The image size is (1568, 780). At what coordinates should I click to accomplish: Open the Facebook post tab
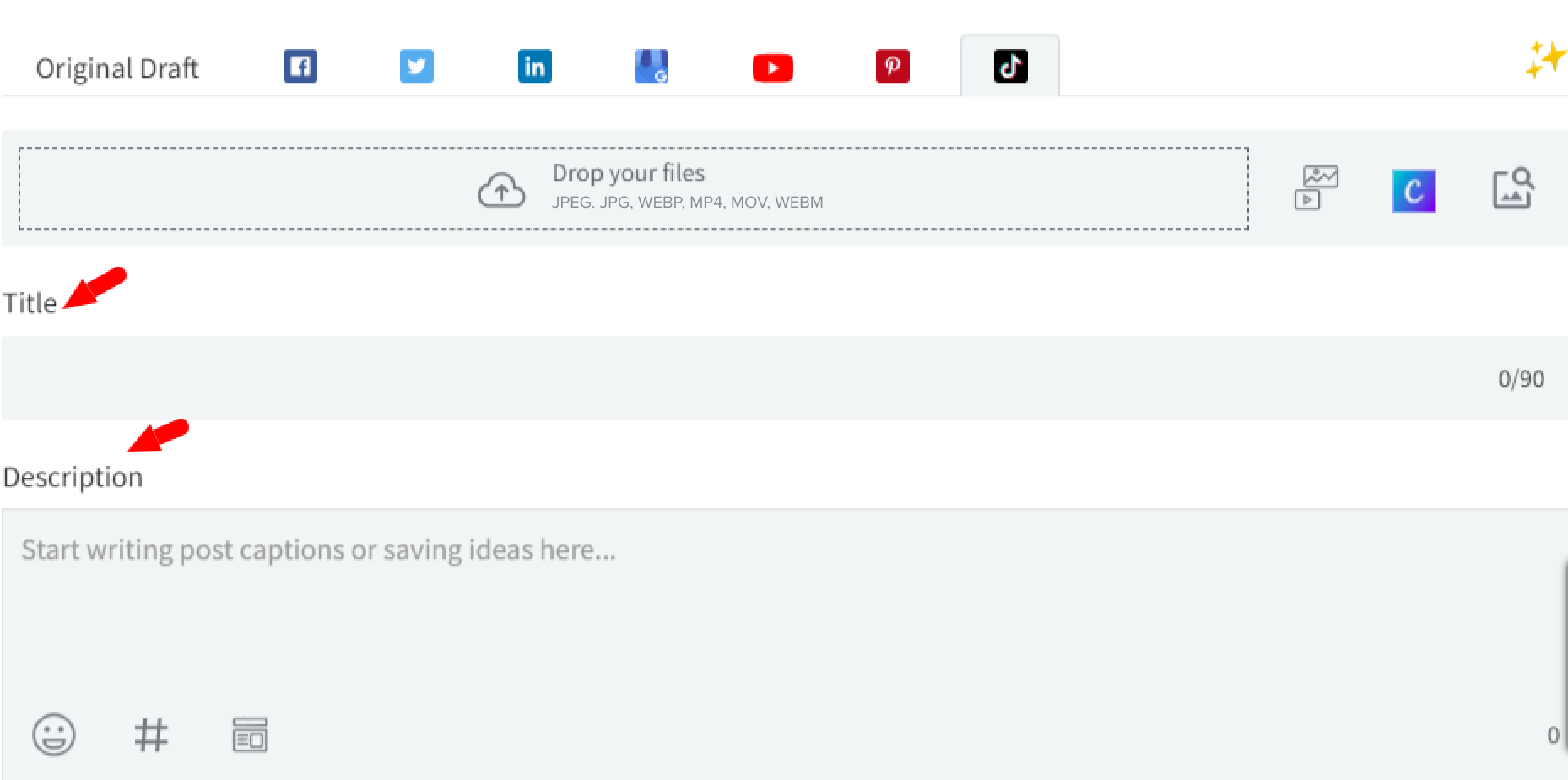300,67
